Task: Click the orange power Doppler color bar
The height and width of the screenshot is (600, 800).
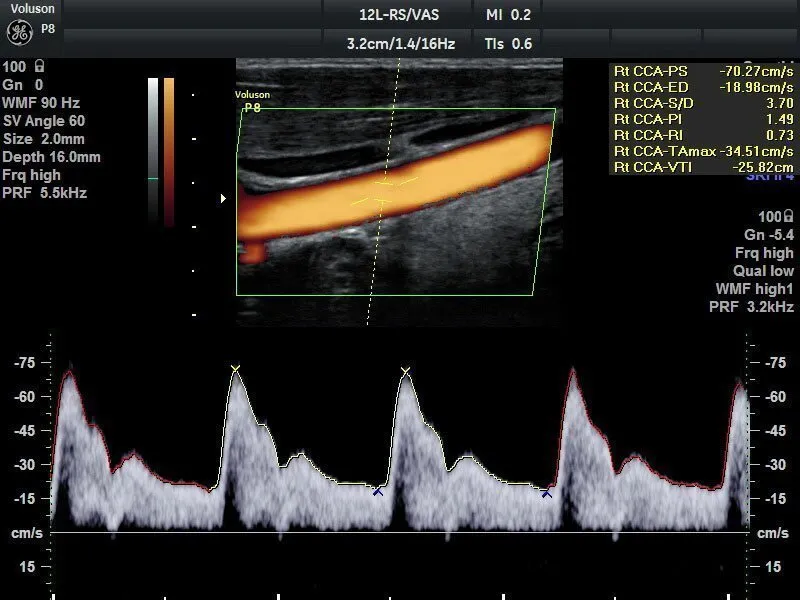Action: (x=169, y=150)
